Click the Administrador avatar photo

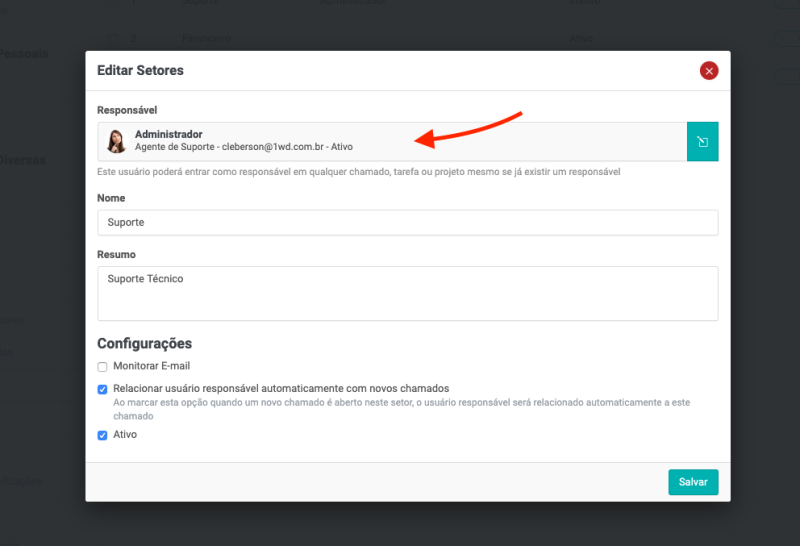pos(117,141)
